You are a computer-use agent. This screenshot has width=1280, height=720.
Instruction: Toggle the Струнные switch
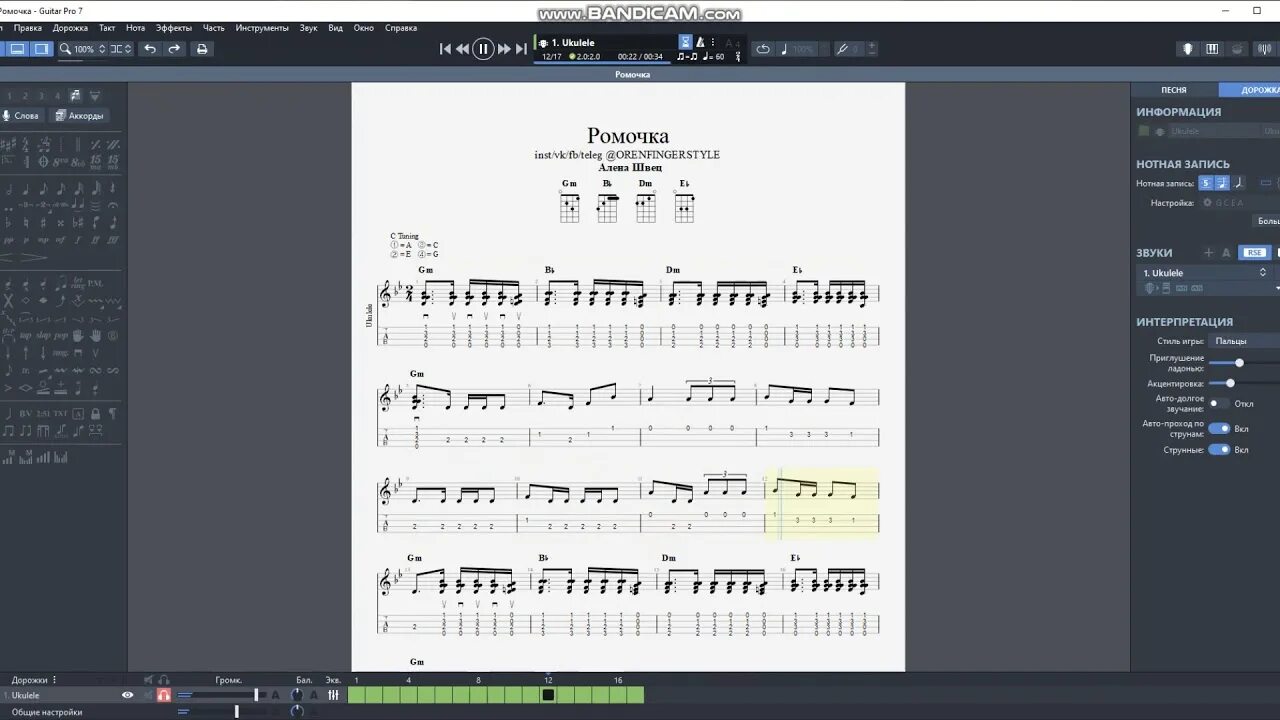coord(1219,450)
